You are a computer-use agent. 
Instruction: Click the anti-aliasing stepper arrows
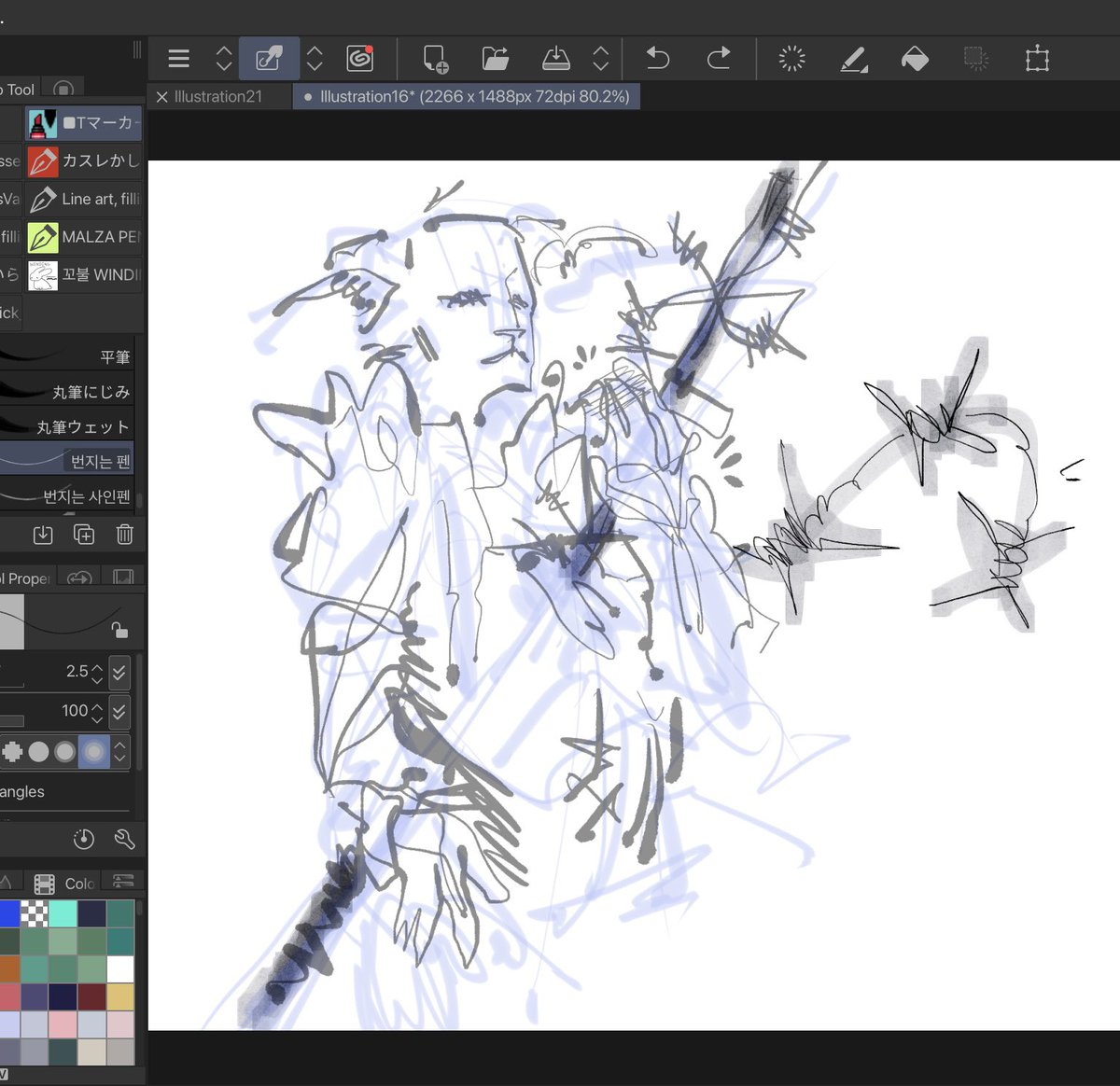point(119,751)
